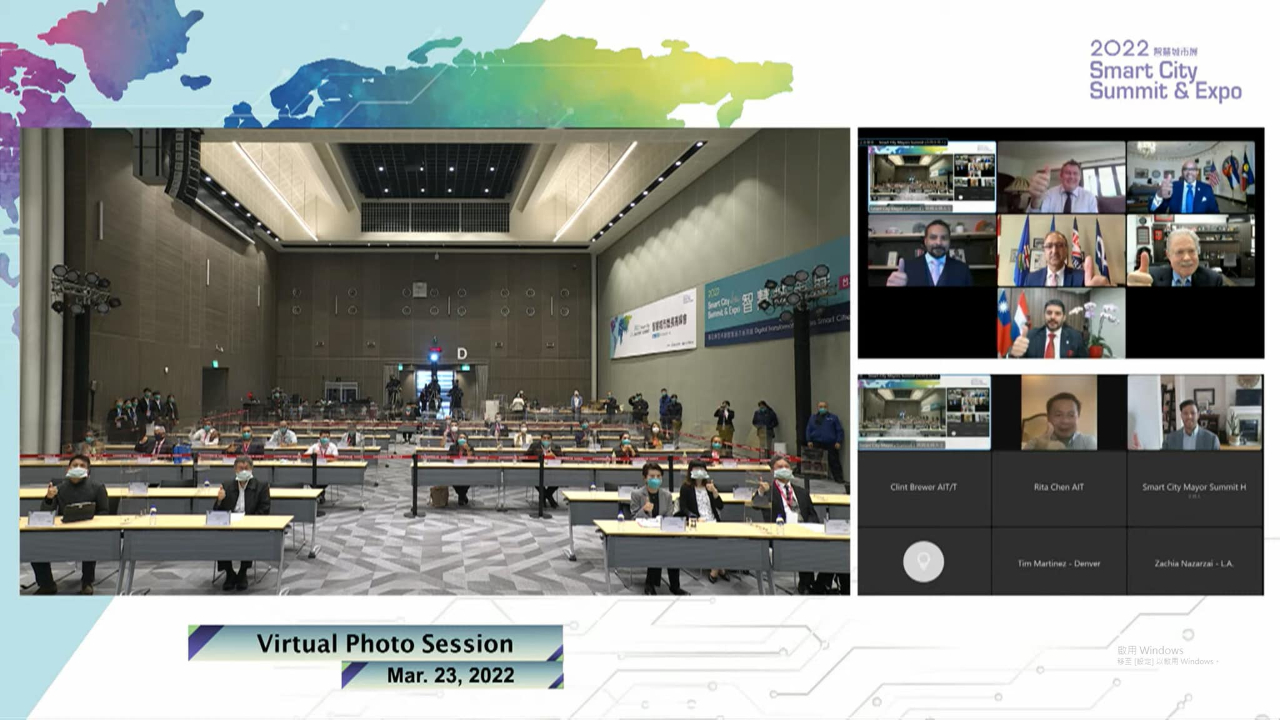Select the Clint Brewer AIT/T participant tile
This screenshot has height=720, width=1280.
[924, 488]
